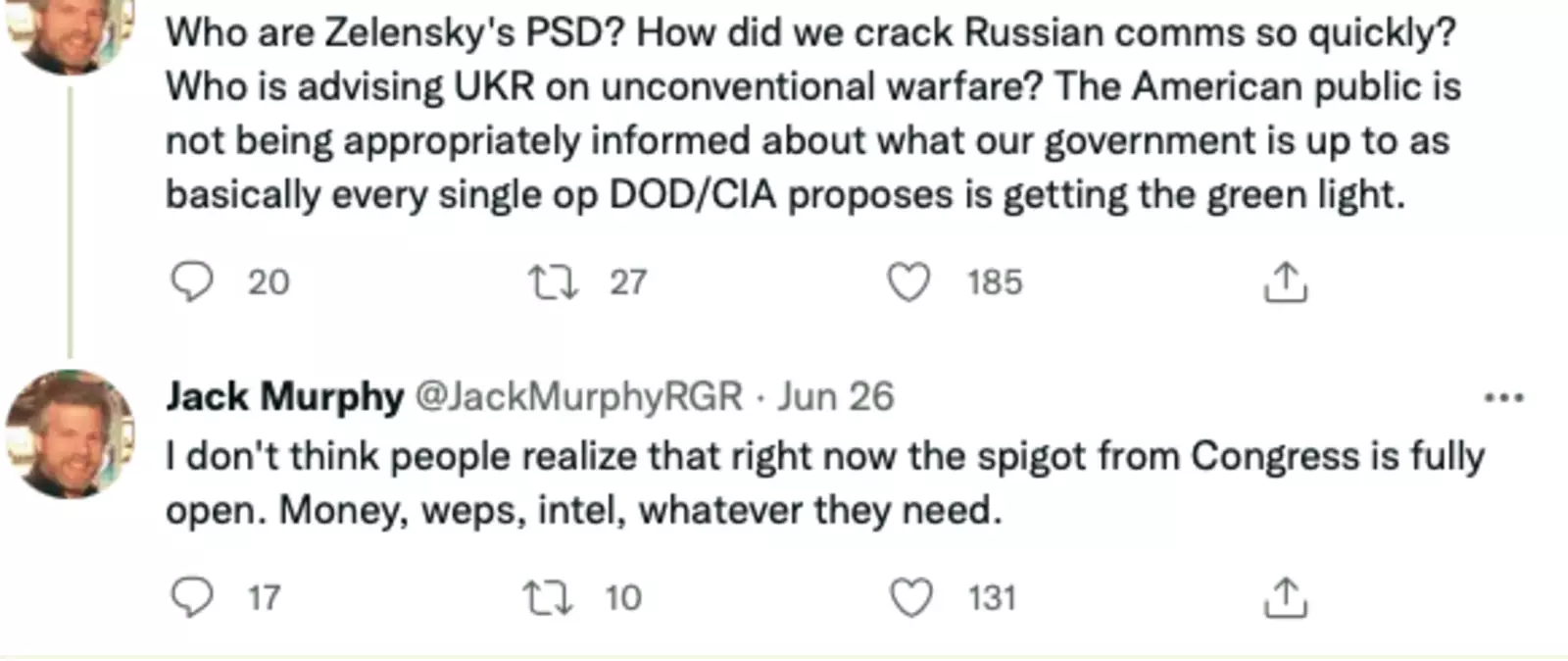Reply to the spigot from Congress tweet
Screen dimensions: 1568x661
[192, 597]
